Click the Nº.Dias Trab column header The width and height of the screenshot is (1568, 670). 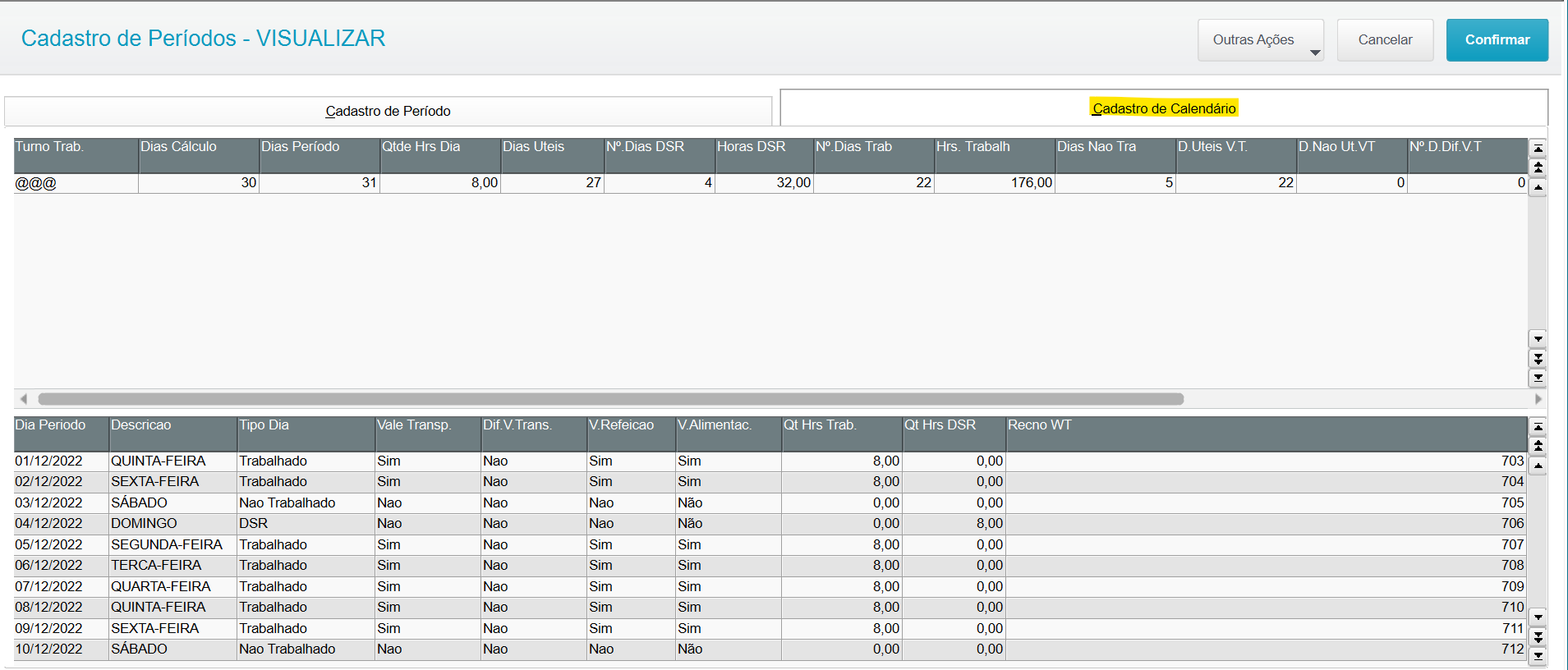[875, 155]
